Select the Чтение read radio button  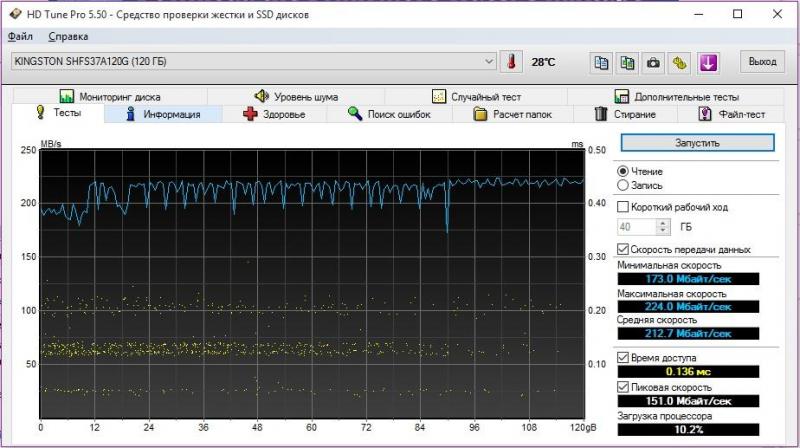(x=624, y=171)
